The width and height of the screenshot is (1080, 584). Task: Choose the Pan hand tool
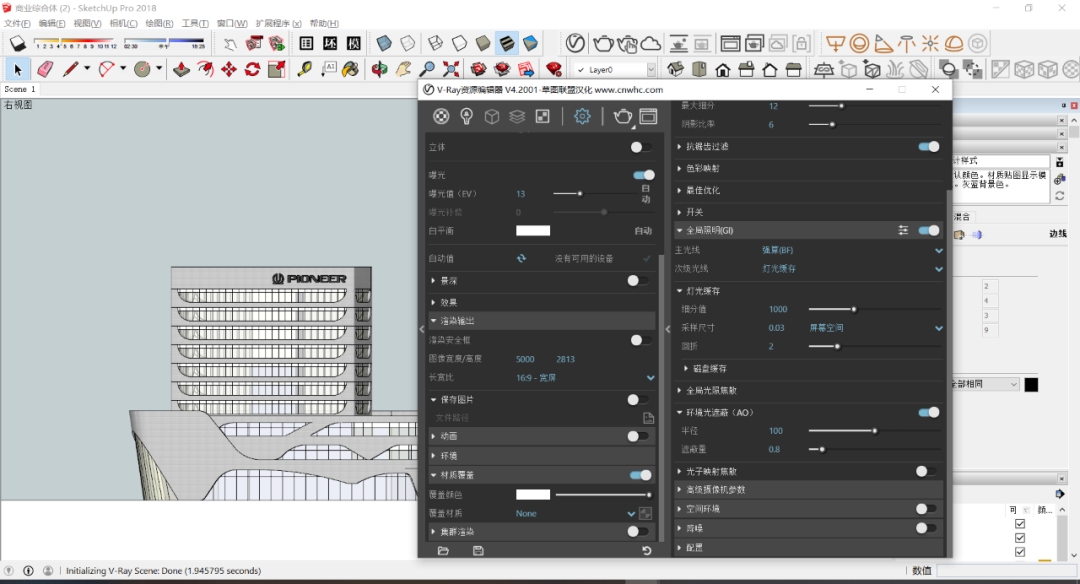point(403,69)
